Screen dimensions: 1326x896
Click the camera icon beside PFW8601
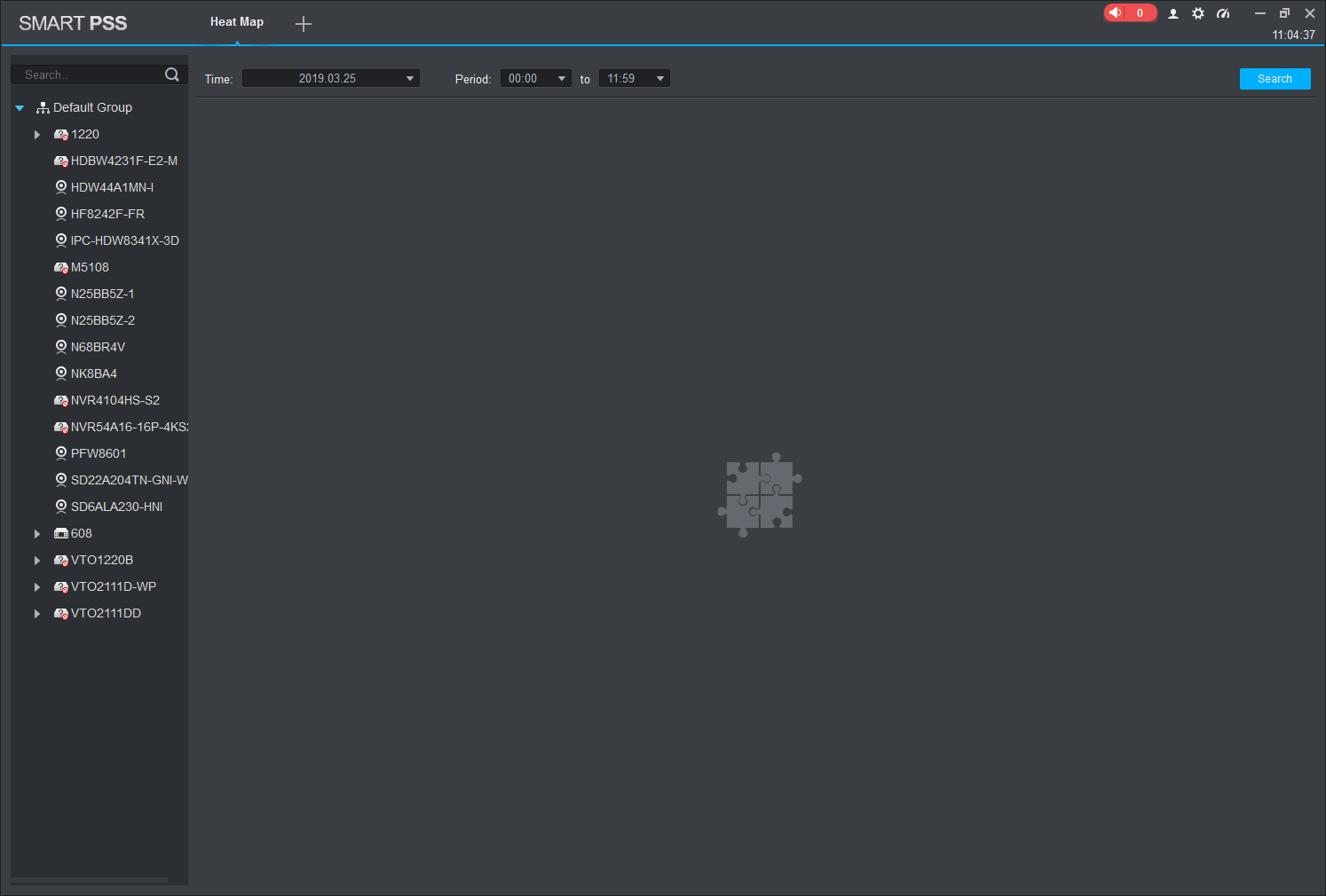coord(61,453)
